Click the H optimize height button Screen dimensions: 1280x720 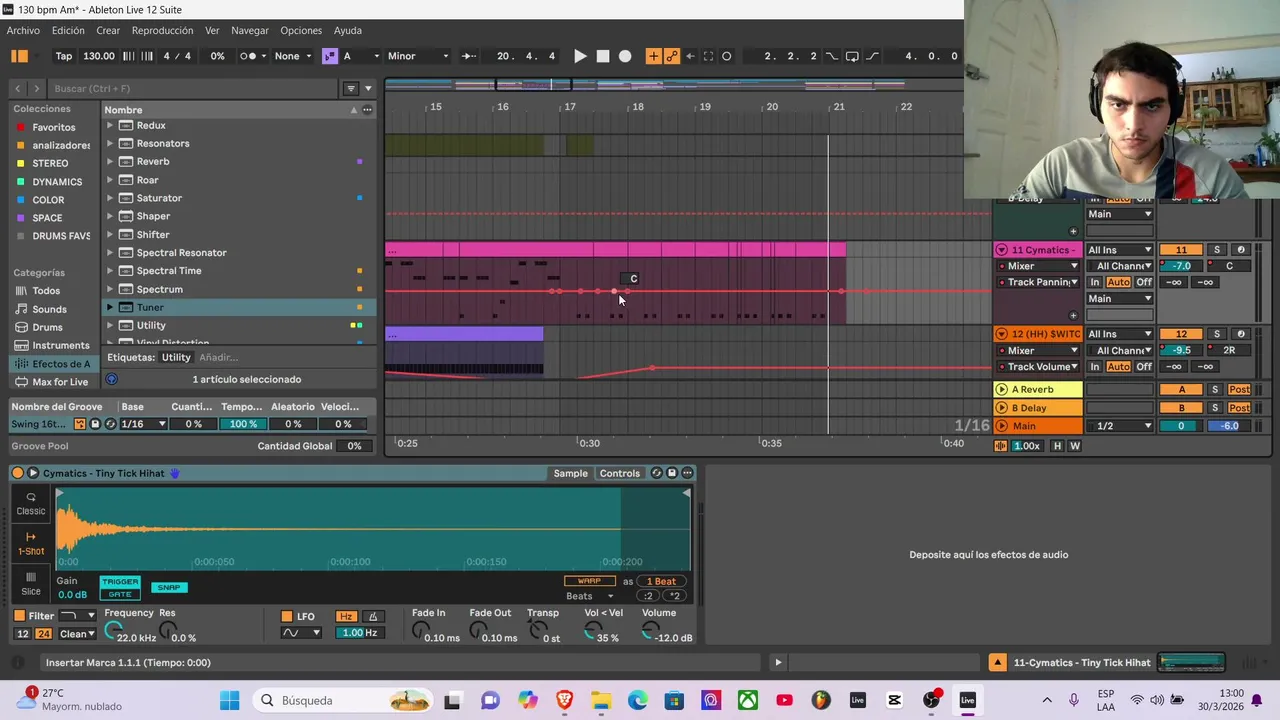[x=1057, y=446]
